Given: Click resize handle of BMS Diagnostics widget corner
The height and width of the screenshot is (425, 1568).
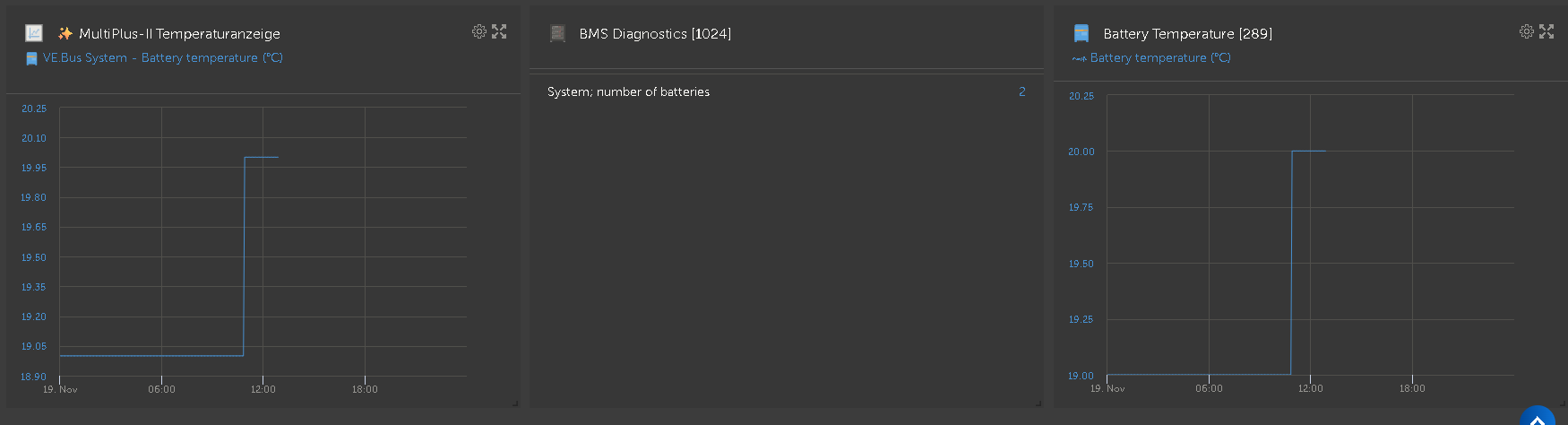Looking at the screenshot, I should click(x=1039, y=403).
